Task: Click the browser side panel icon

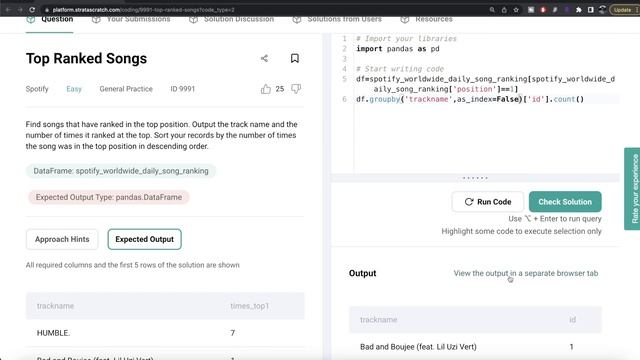Action: 591,10
